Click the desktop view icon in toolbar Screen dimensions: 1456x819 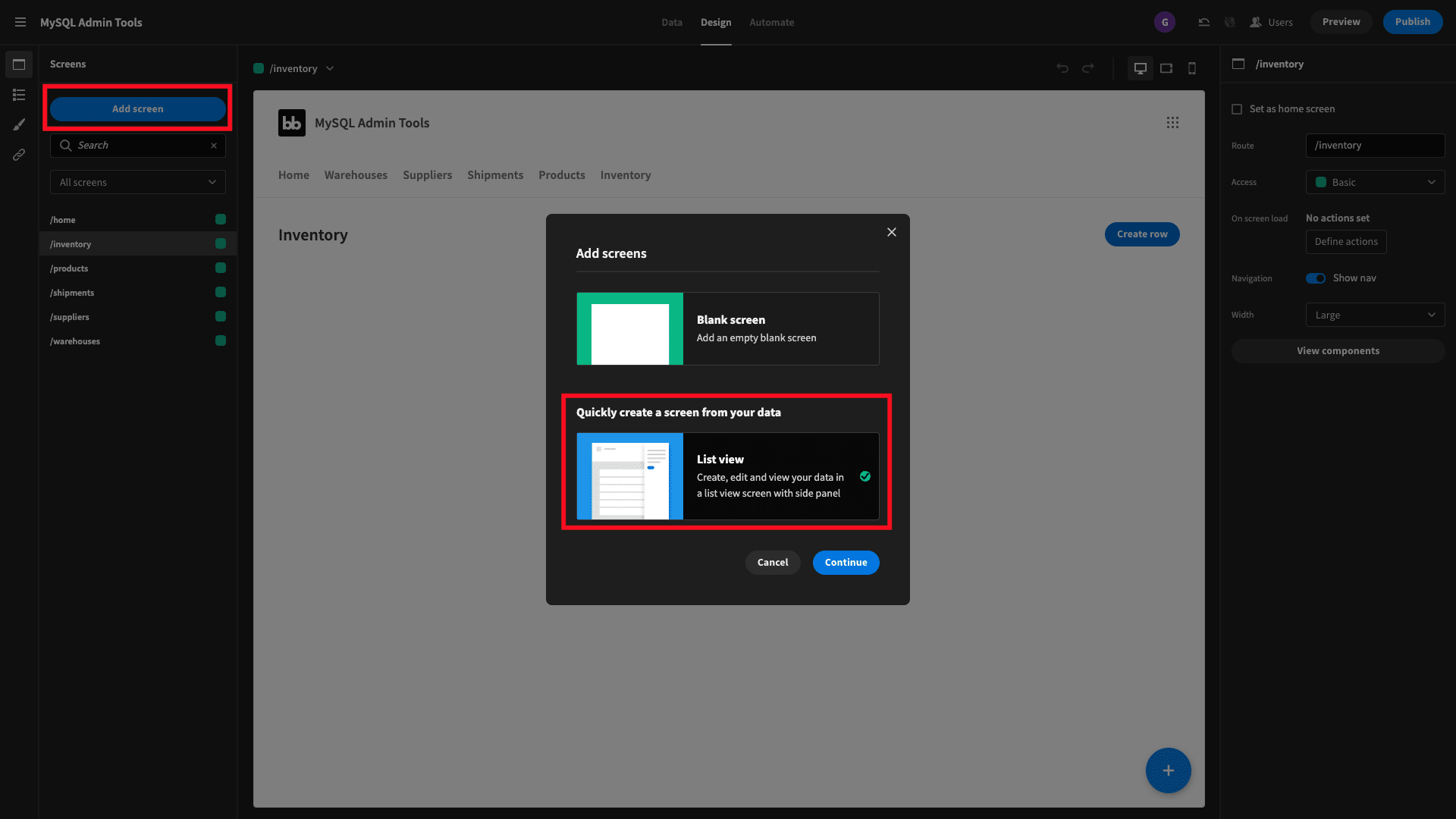pyautogui.click(x=1140, y=68)
